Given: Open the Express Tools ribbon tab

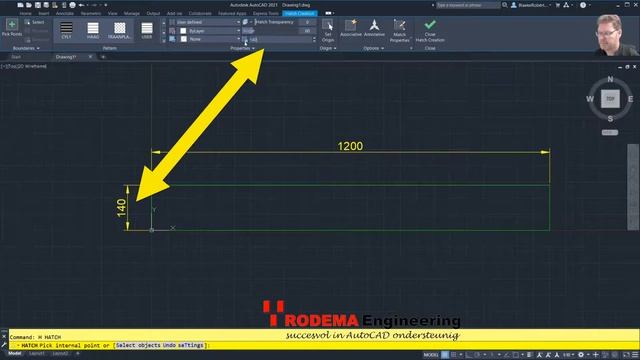Looking at the screenshot, I should [x=266, y=13].
